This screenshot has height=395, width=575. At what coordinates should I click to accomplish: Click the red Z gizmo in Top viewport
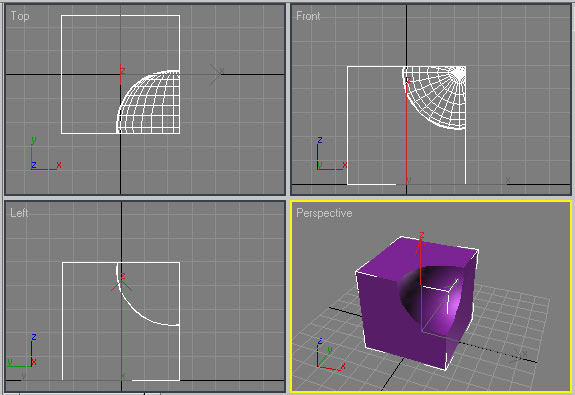tap(121, 74)
